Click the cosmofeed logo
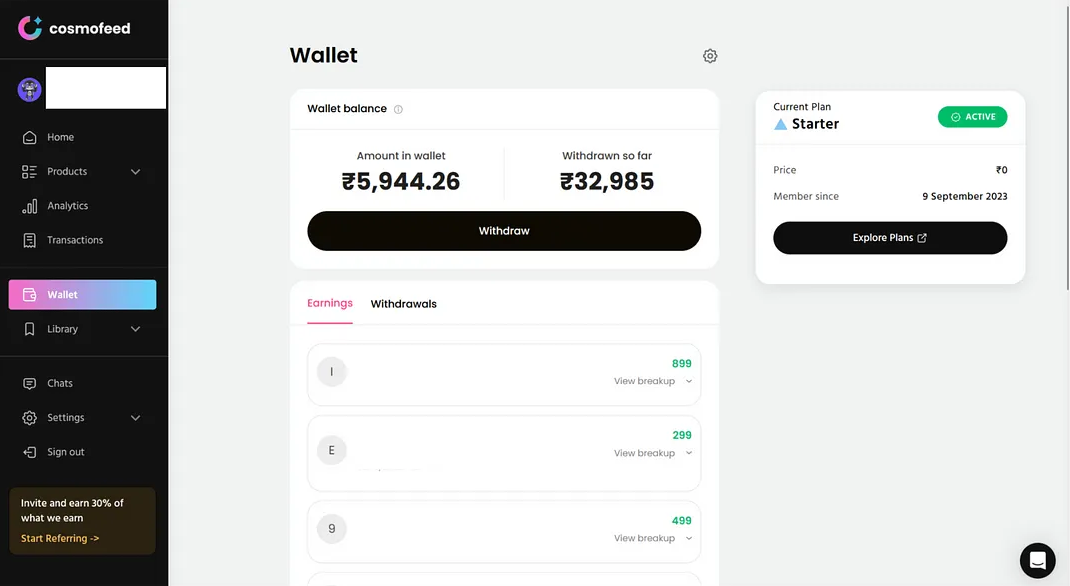 pos(74,28)
